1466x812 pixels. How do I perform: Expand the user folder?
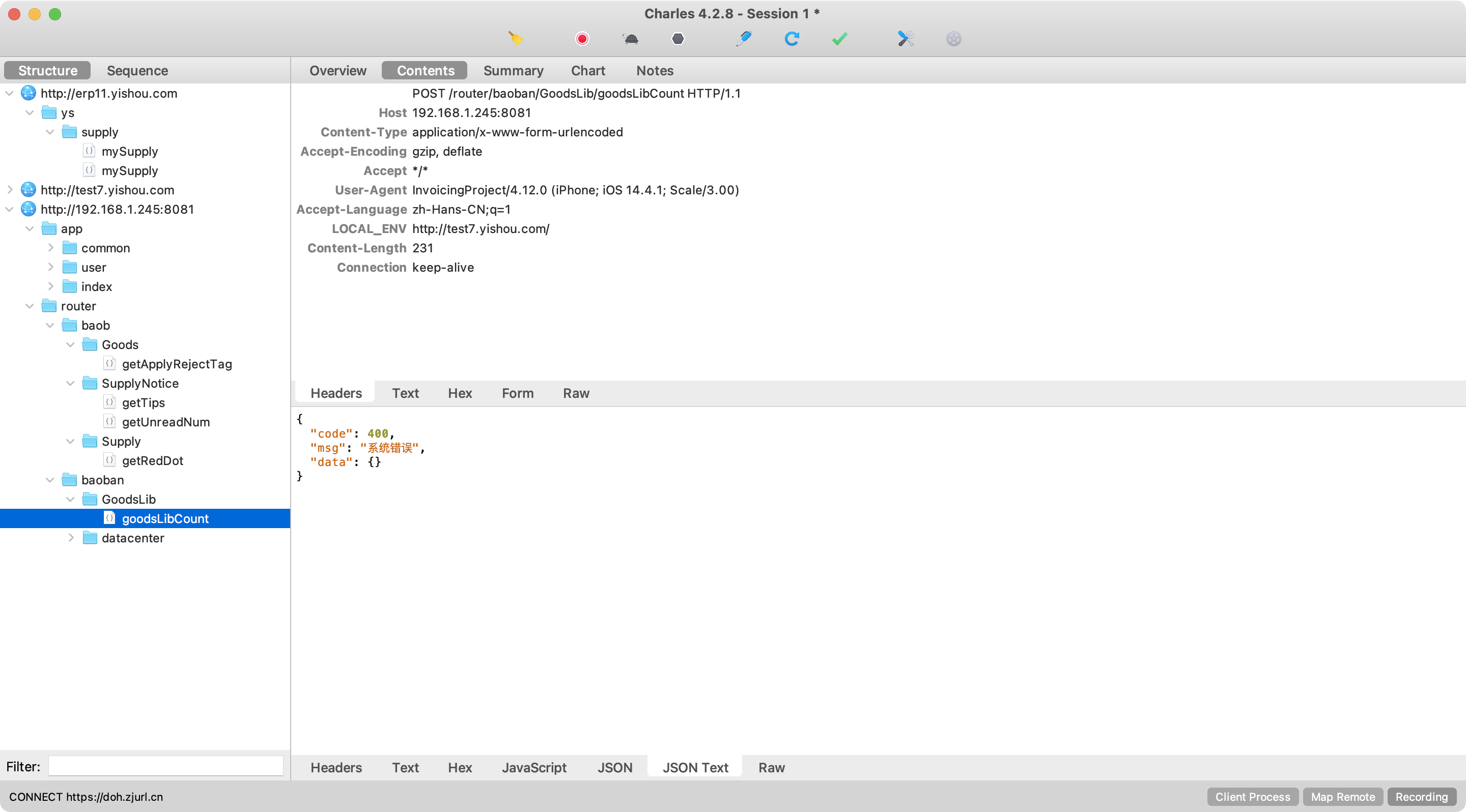click(x=51, y=267)
